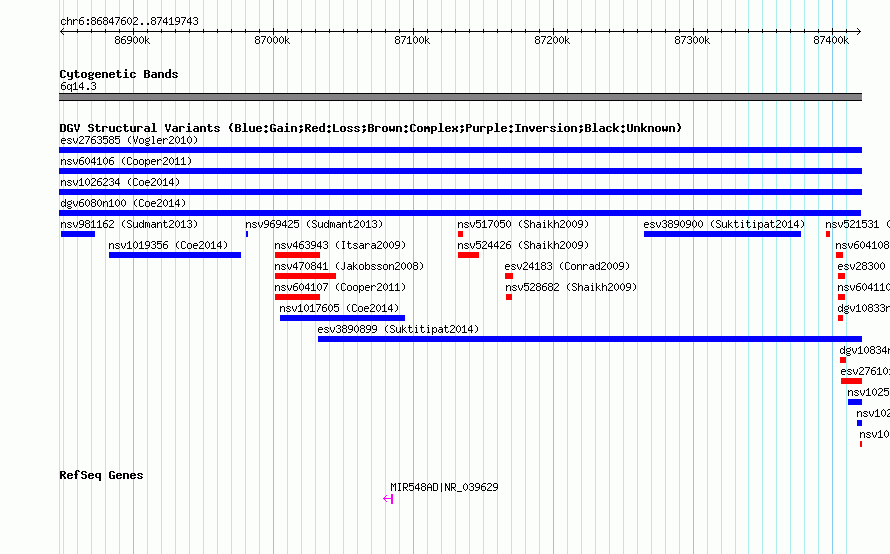Image resolution: width=890 pixels, height=554 pixels.
Task: Select the 87200k ruler tick label
Action: (552, 40)
